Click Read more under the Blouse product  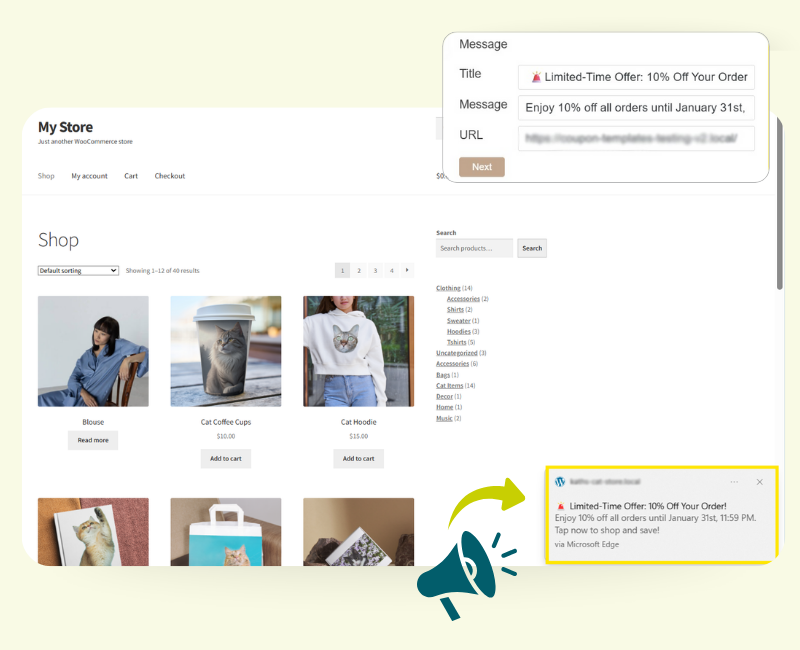tap(93, 440)
